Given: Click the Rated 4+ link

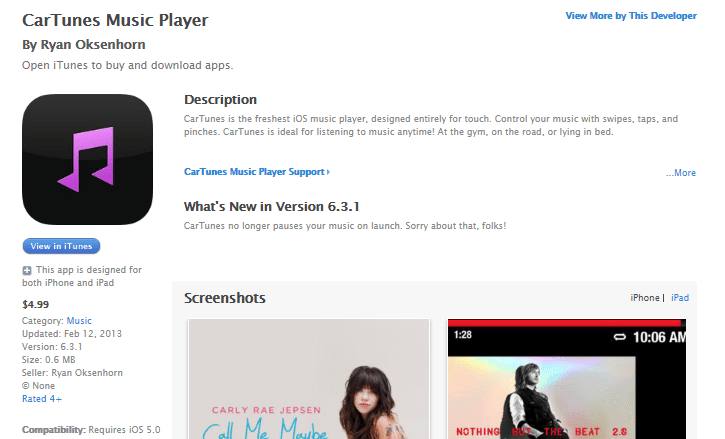Looking at the screenshot, I should click(42, 399).
